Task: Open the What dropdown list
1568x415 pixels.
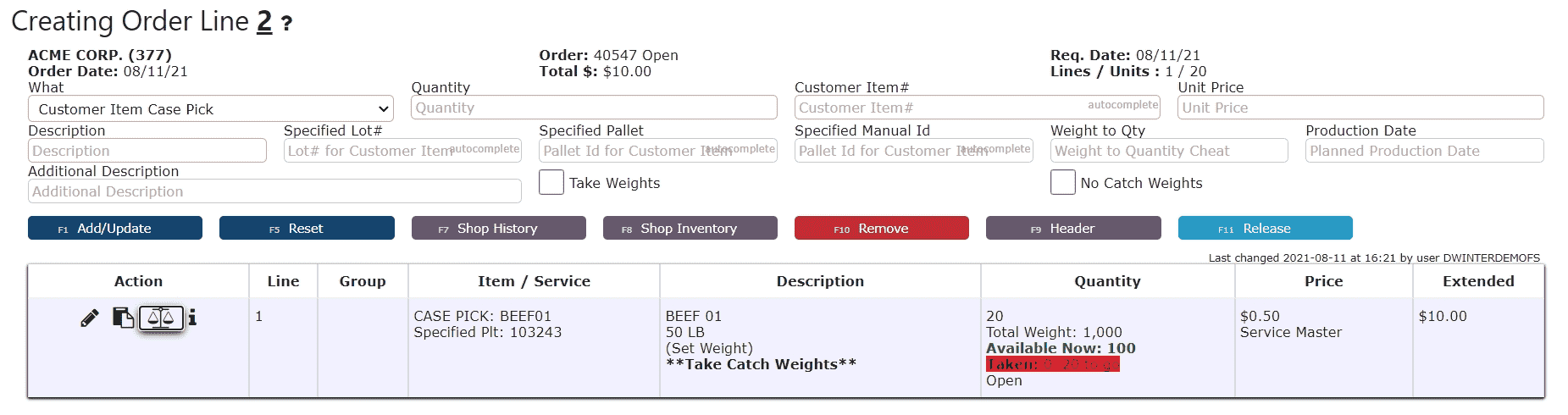Action: tap(211, 108)
